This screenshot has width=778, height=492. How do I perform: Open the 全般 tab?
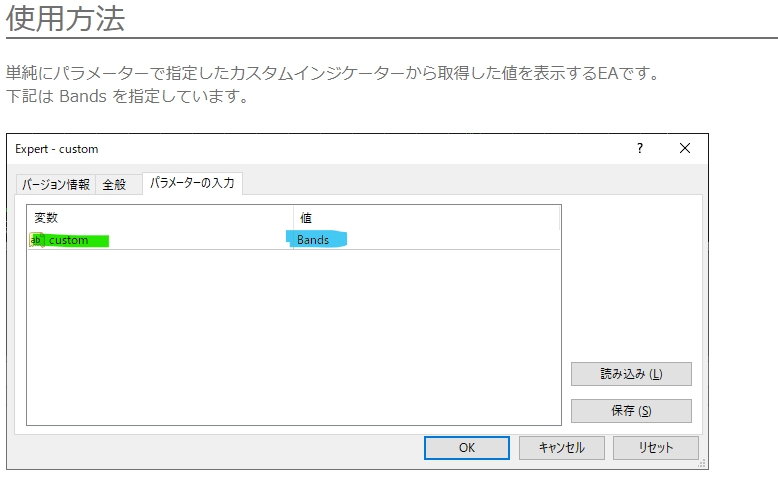tap(115, 185)
